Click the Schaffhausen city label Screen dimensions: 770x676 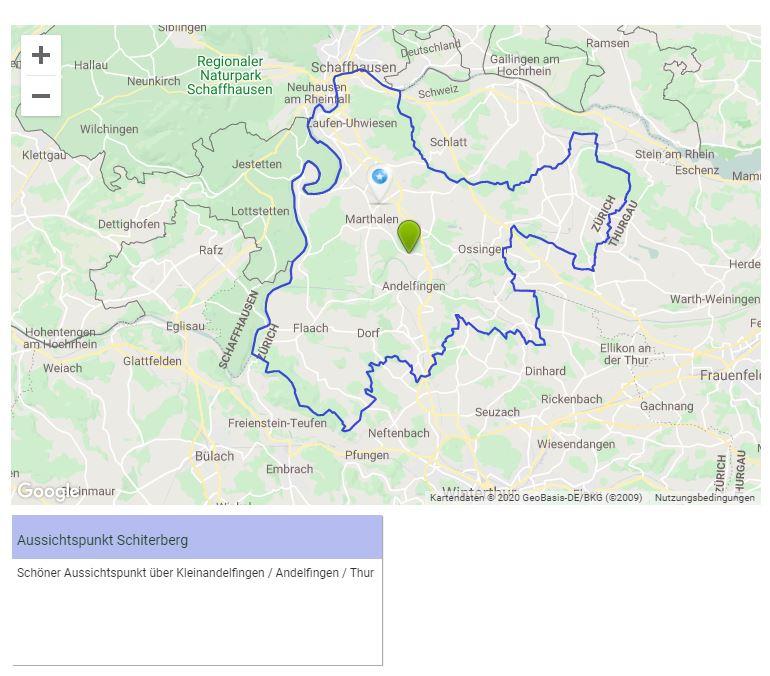(354, 67)
